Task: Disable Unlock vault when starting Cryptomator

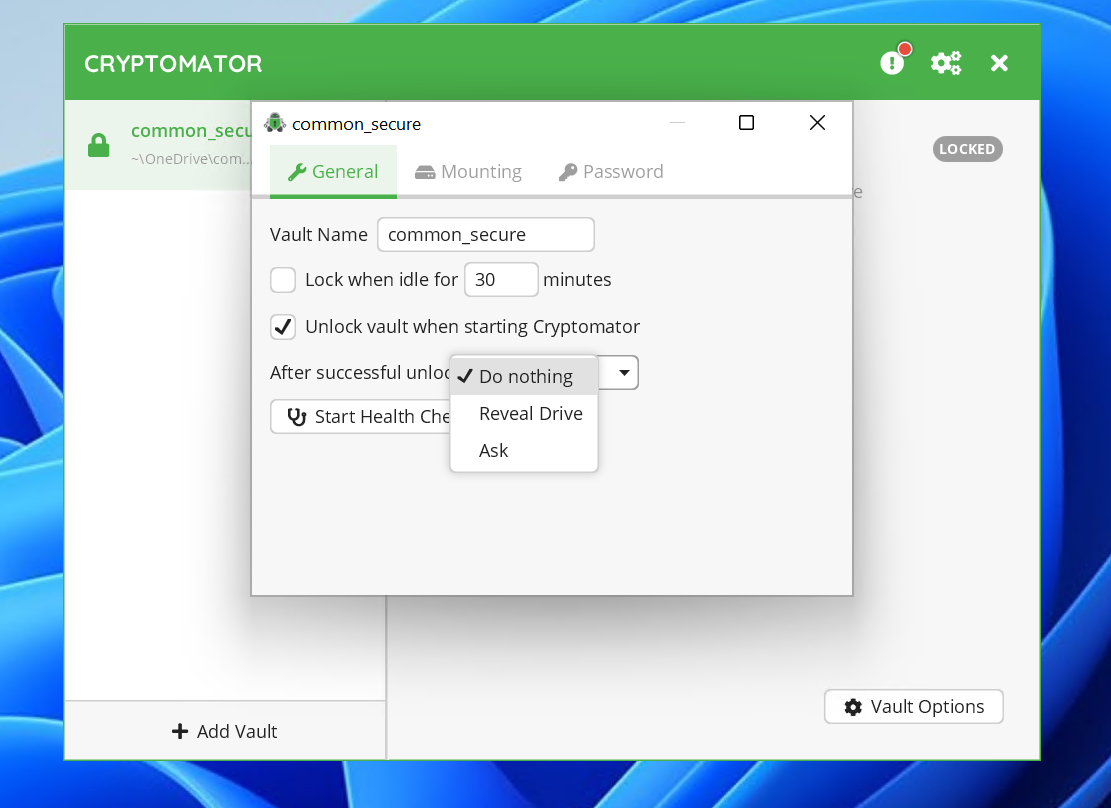Action: [283, 327]
